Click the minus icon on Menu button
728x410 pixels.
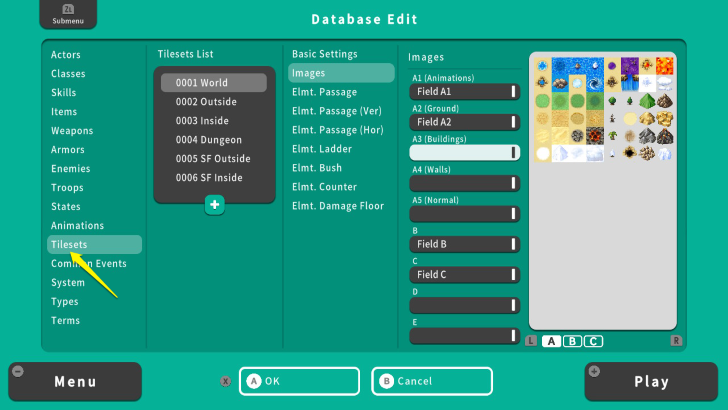coord(18,371)
